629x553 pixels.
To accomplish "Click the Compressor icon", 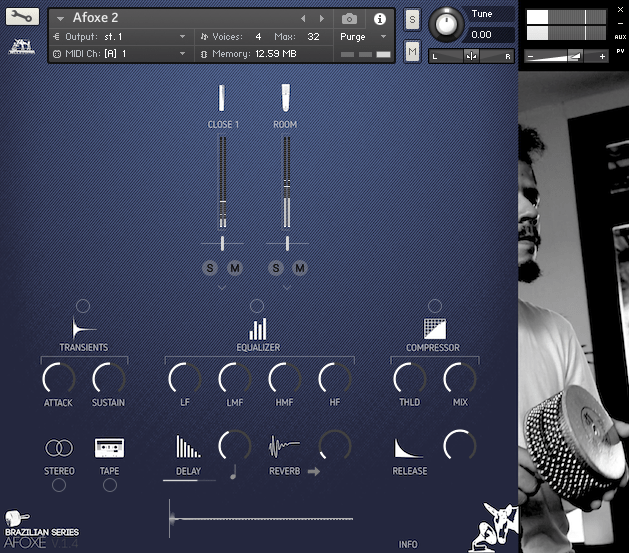I will 433,328.
